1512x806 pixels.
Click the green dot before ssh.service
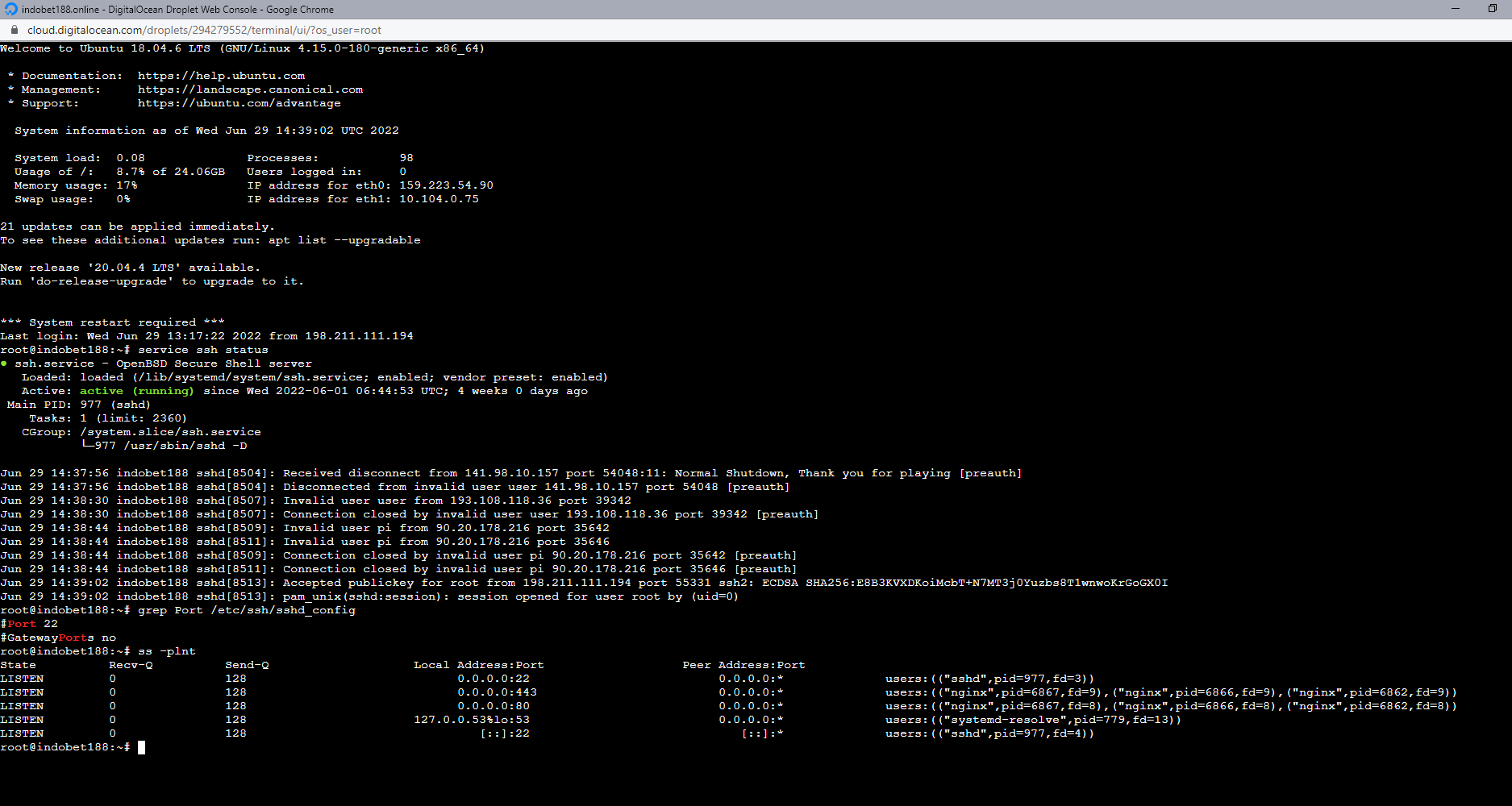click(x=4, y=364)
